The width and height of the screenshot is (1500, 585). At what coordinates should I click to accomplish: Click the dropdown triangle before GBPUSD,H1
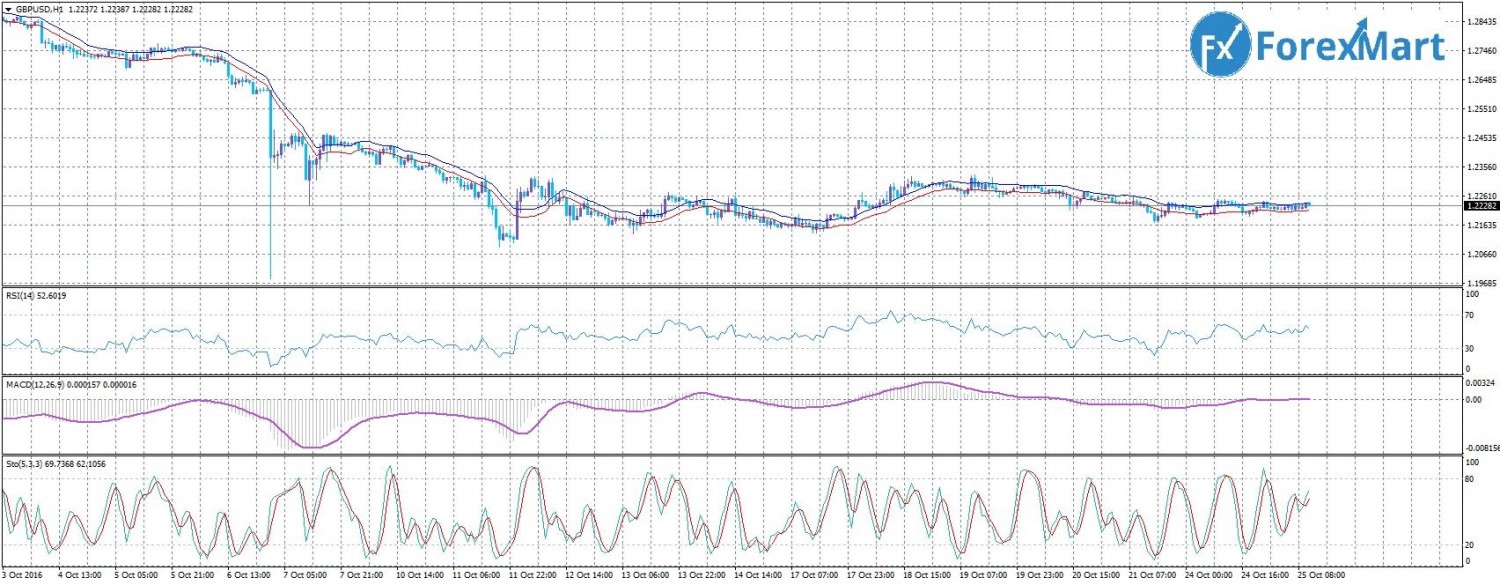click(x=8, y=8)
